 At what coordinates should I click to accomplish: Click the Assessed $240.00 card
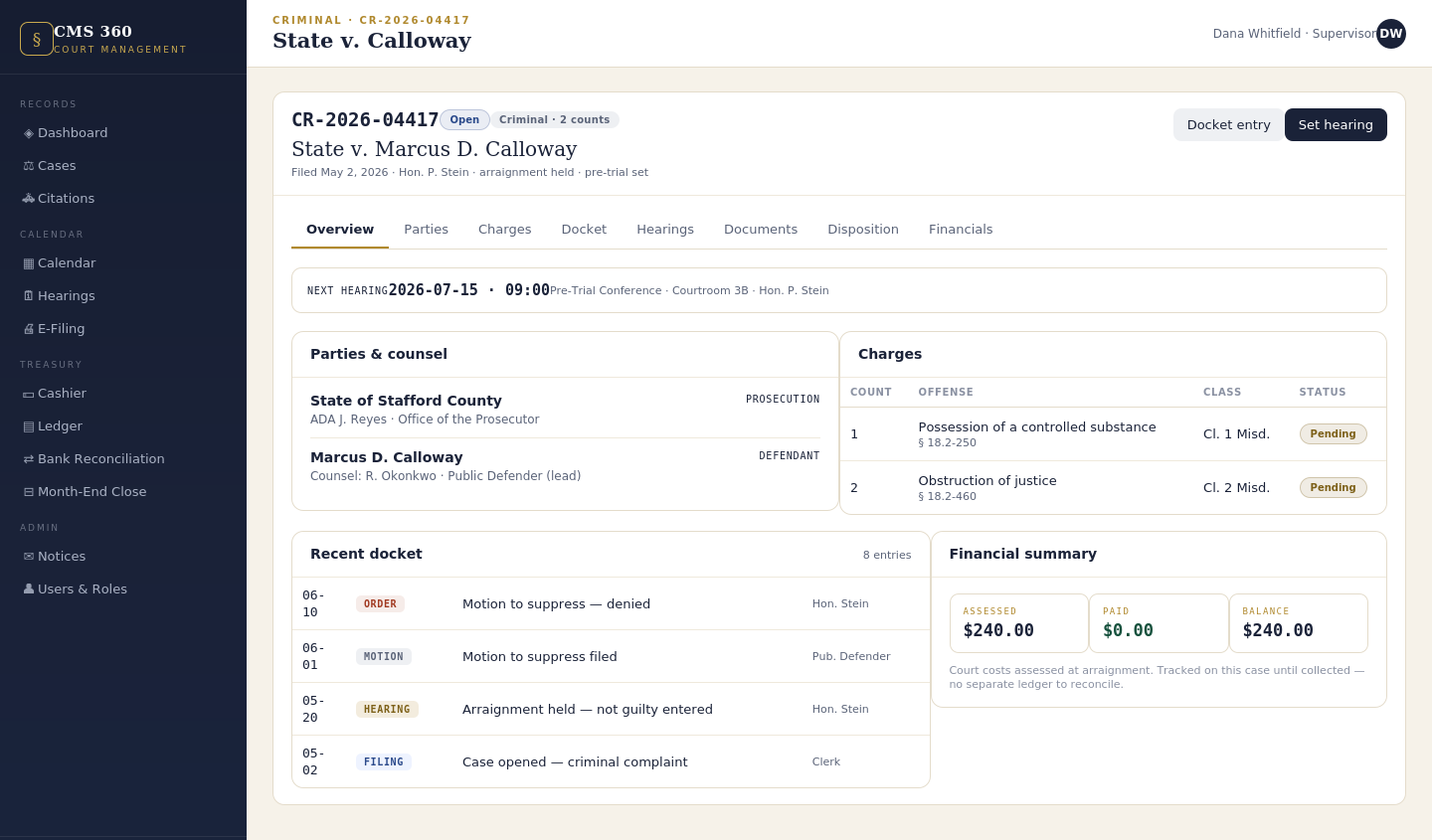click(1019, 623)
